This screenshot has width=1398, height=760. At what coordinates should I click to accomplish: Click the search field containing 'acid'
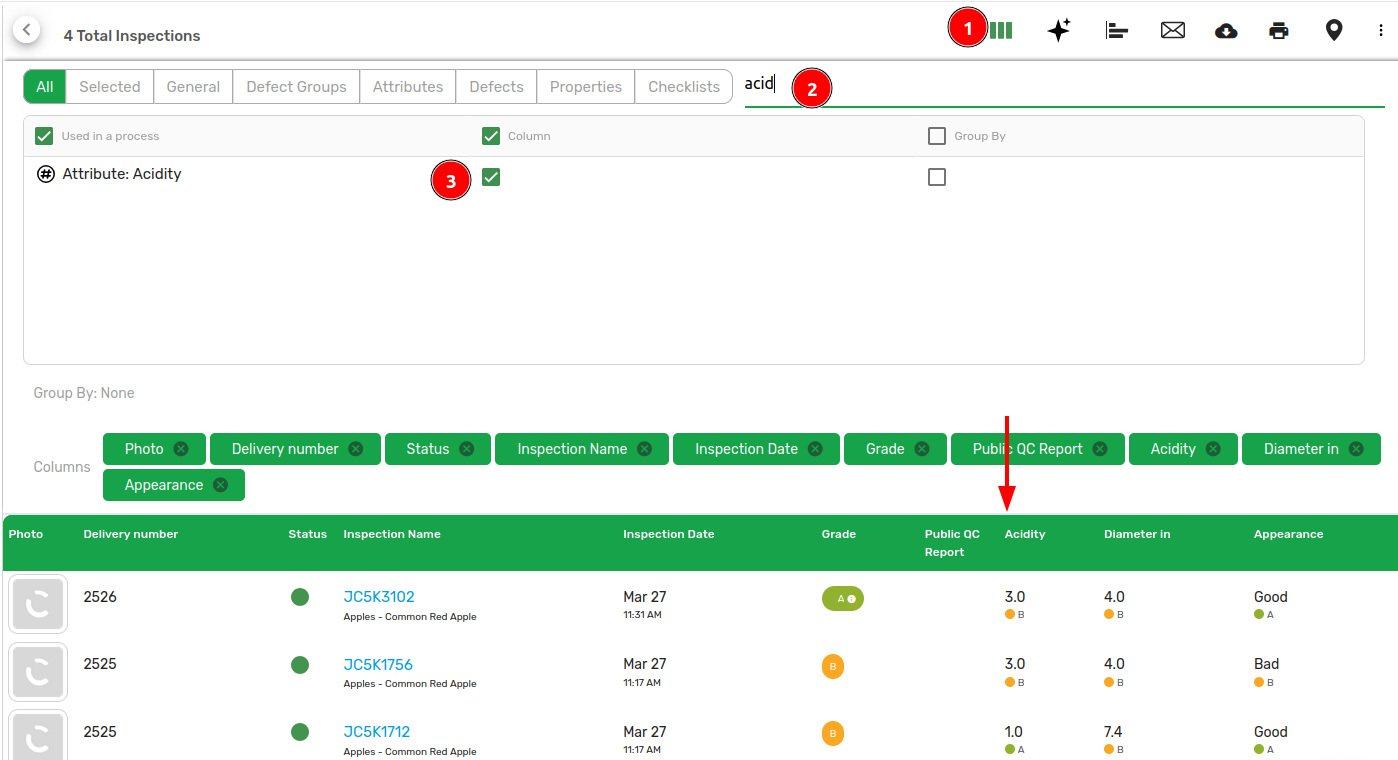1064,86
